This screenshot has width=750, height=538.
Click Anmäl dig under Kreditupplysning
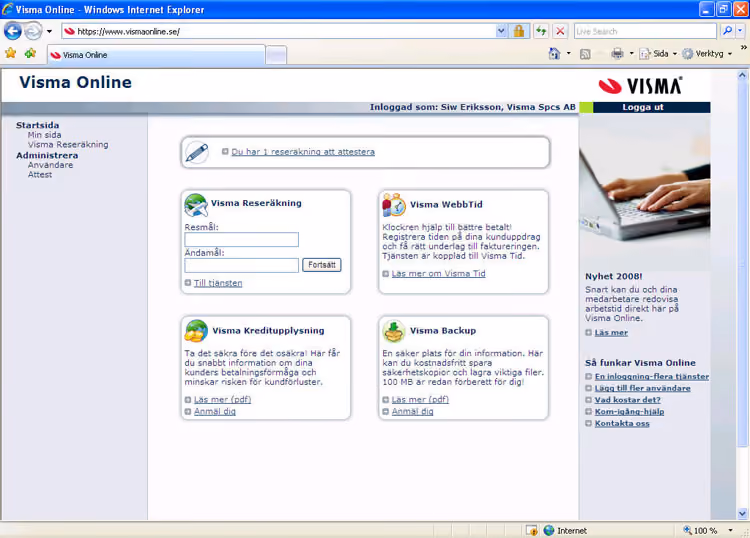pyautogui.click(x=215, y=411)
